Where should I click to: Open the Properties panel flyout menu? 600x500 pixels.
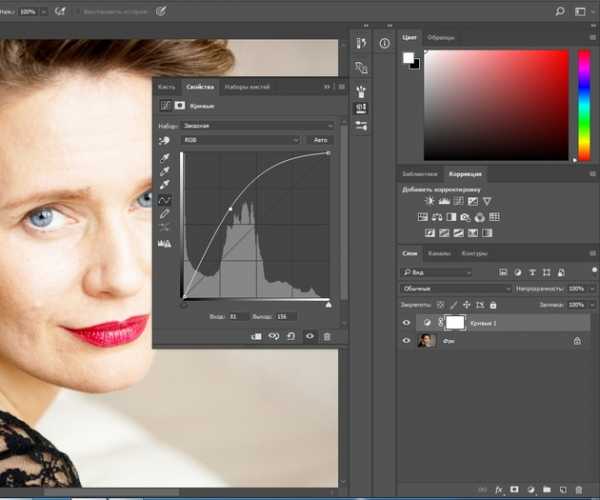pyautogui.click(x=342, y=87)
